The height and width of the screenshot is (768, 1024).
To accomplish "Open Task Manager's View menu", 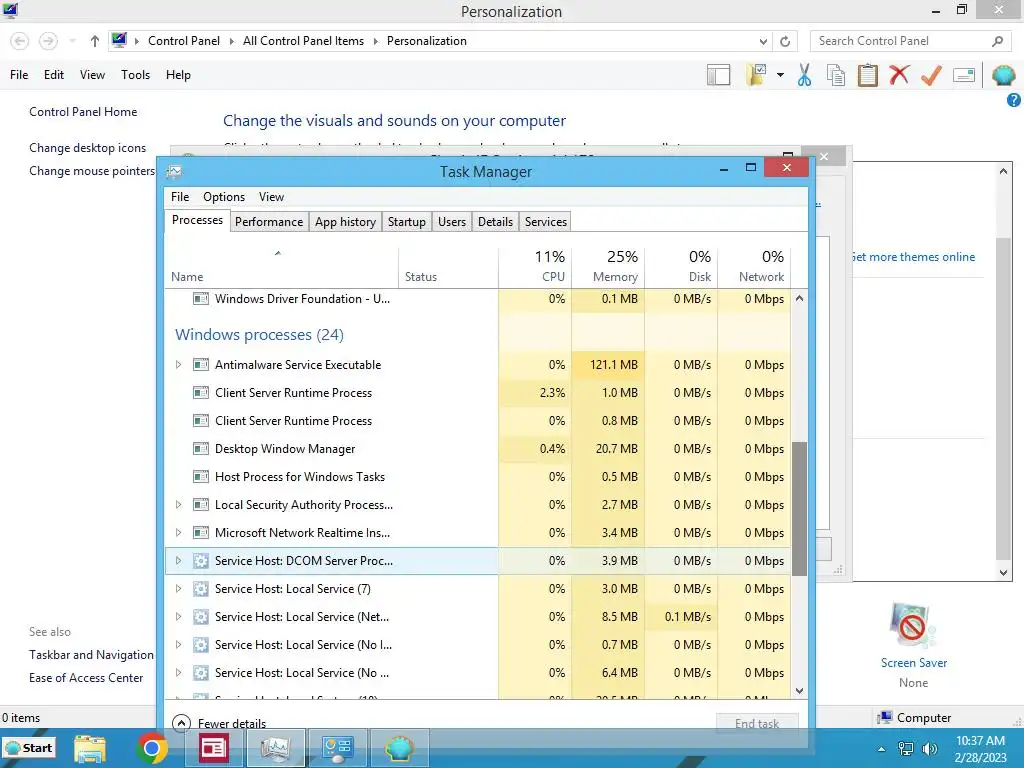I will click(x=271, y=197).
